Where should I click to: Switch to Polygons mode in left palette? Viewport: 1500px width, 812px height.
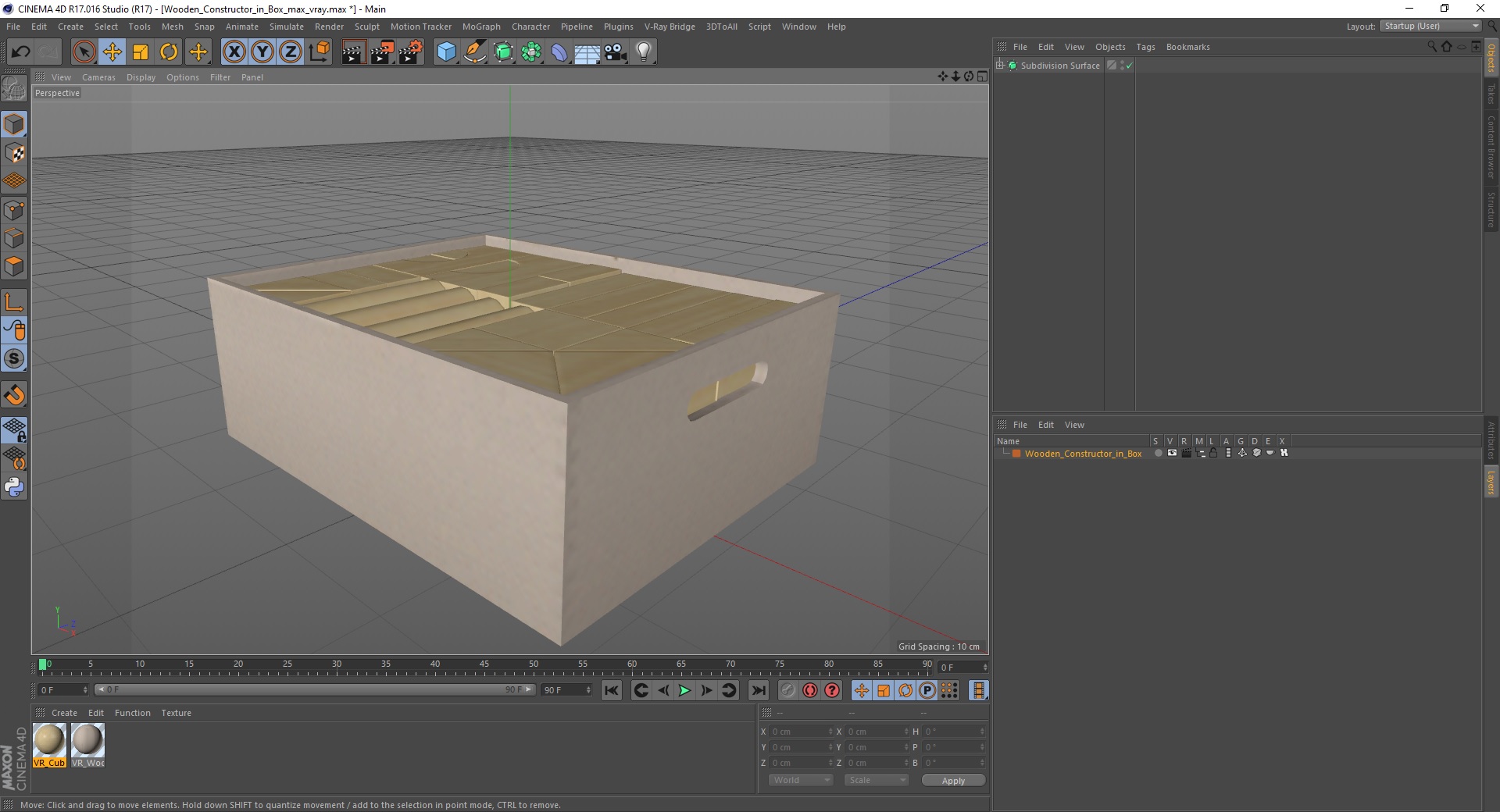click(x=14, y=266)
